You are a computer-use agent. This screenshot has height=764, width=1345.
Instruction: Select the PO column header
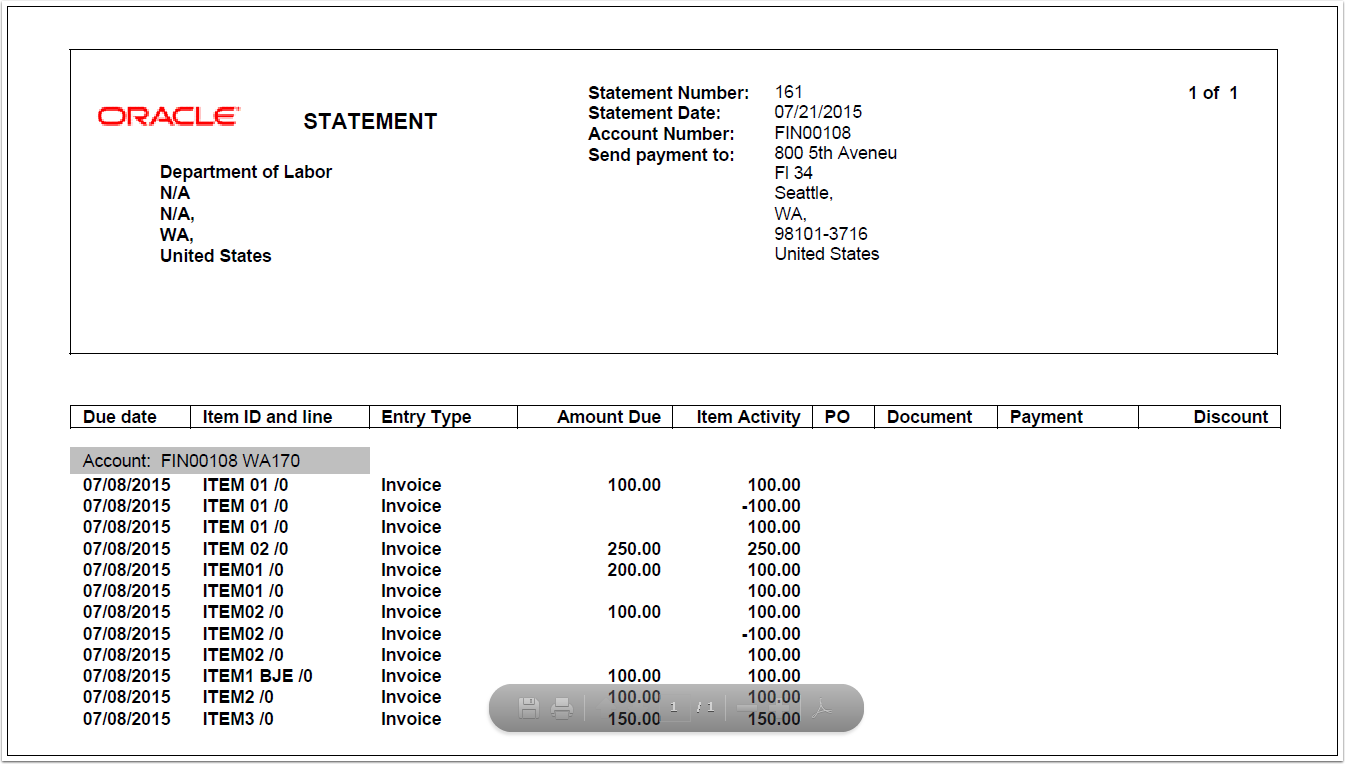coord(844,417)
